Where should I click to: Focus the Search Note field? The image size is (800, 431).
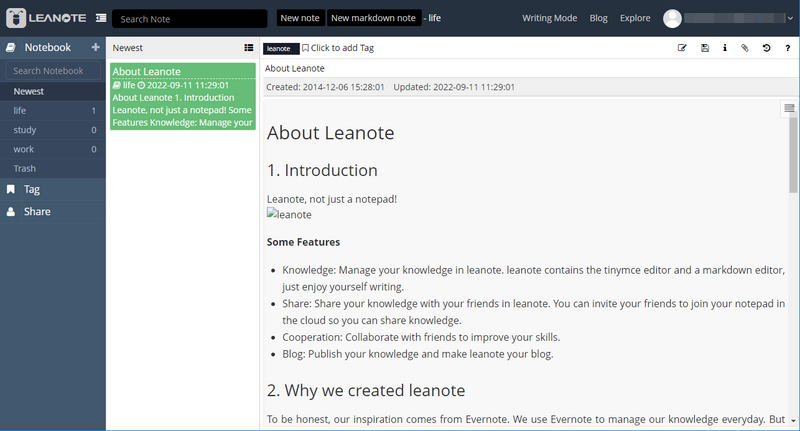click(190, 19)
